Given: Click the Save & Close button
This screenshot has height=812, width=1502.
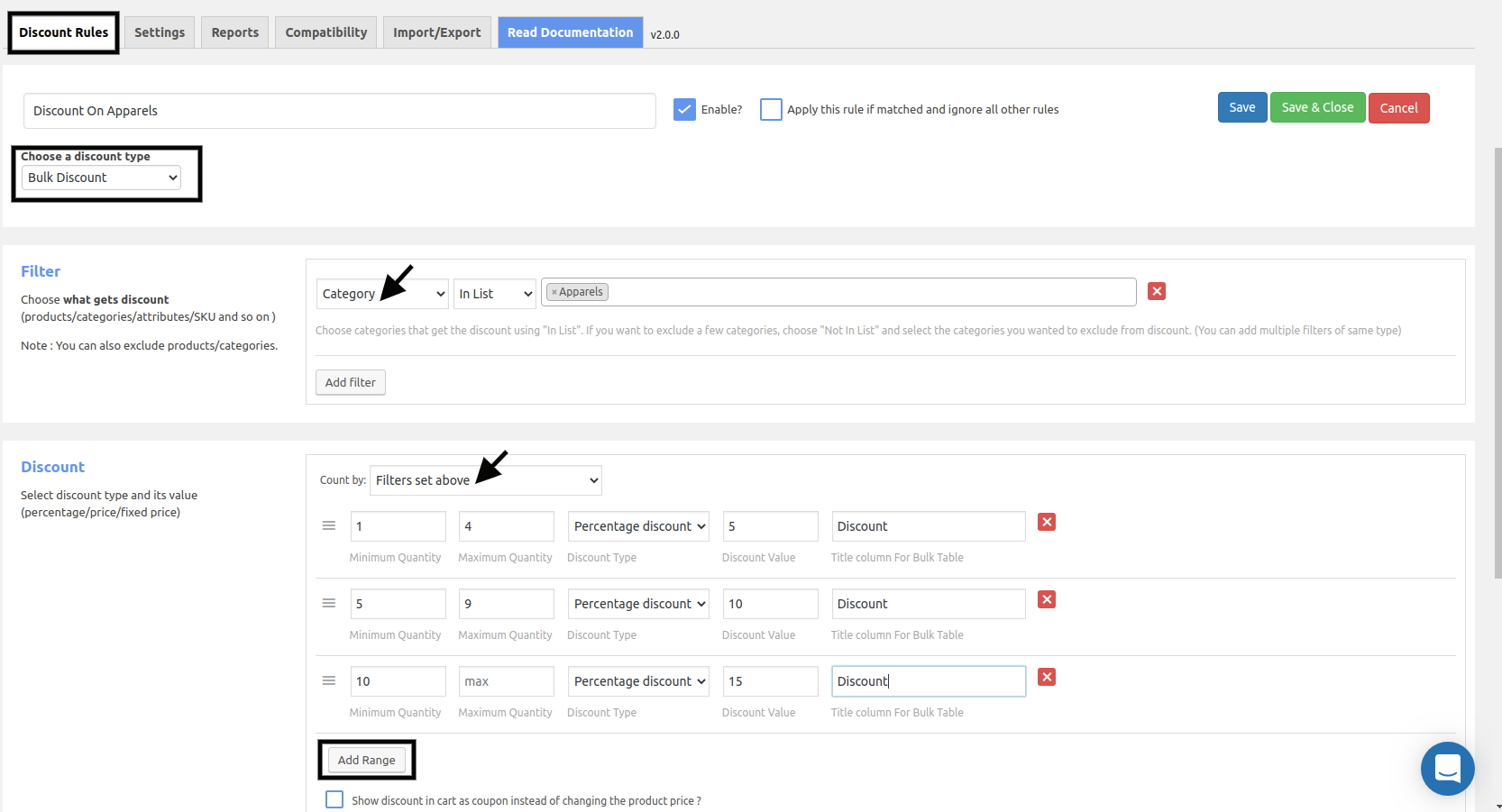Looking at the screenshot, I should pos(1317,107).
